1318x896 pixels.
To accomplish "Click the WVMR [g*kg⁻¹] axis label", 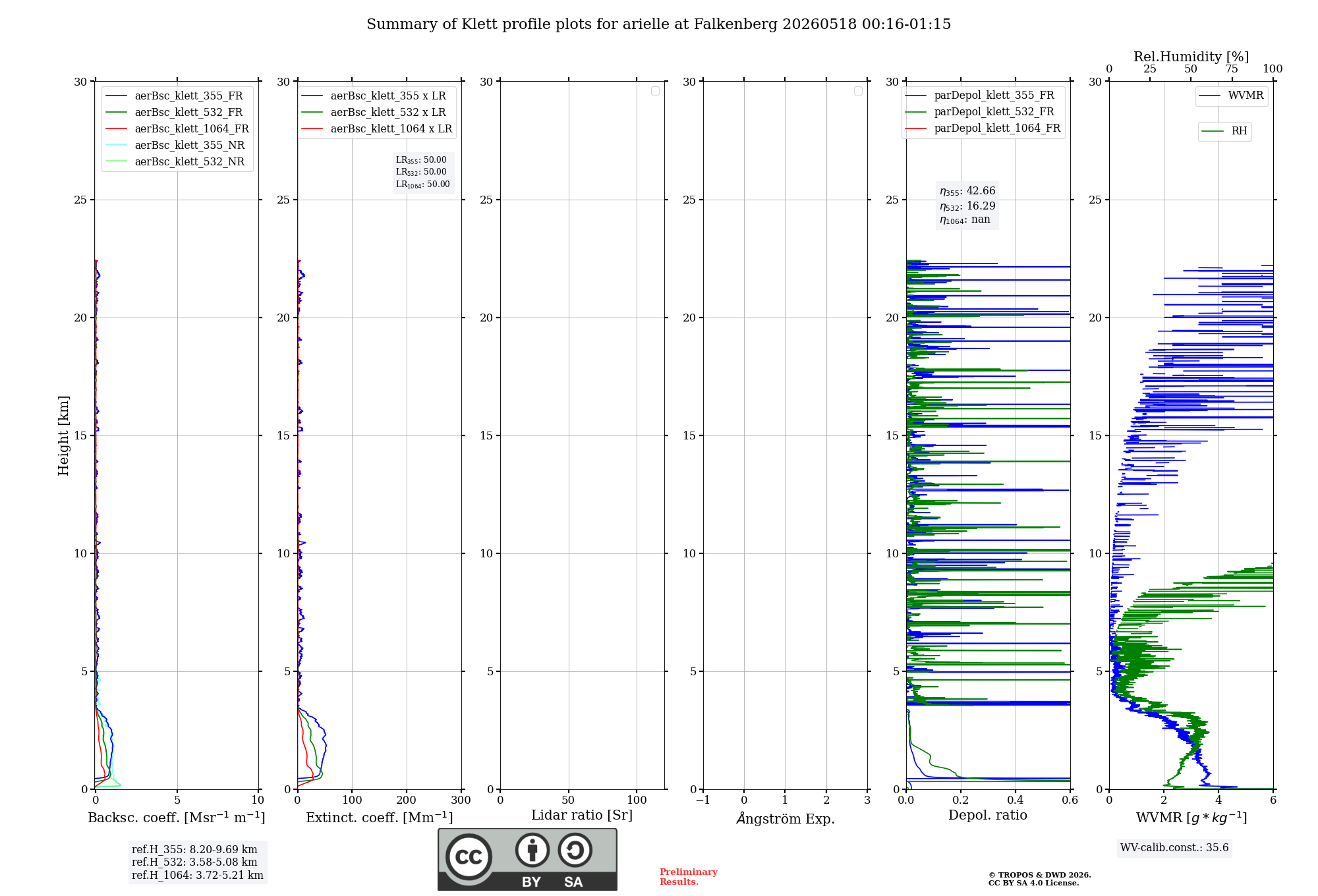I will (1191, 818).
